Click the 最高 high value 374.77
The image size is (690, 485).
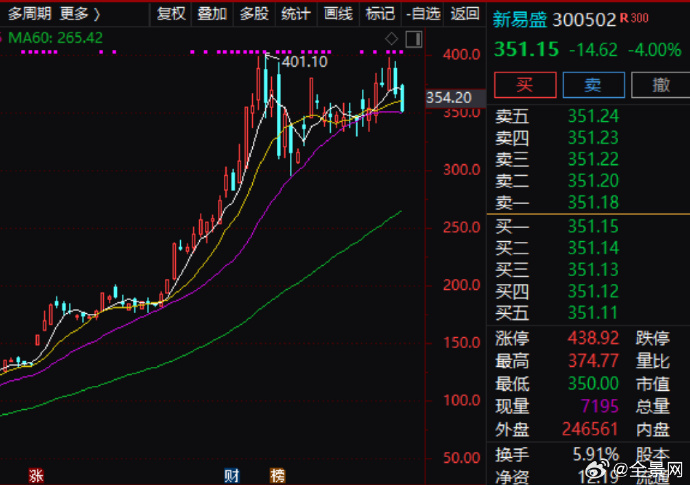point(593,361)
